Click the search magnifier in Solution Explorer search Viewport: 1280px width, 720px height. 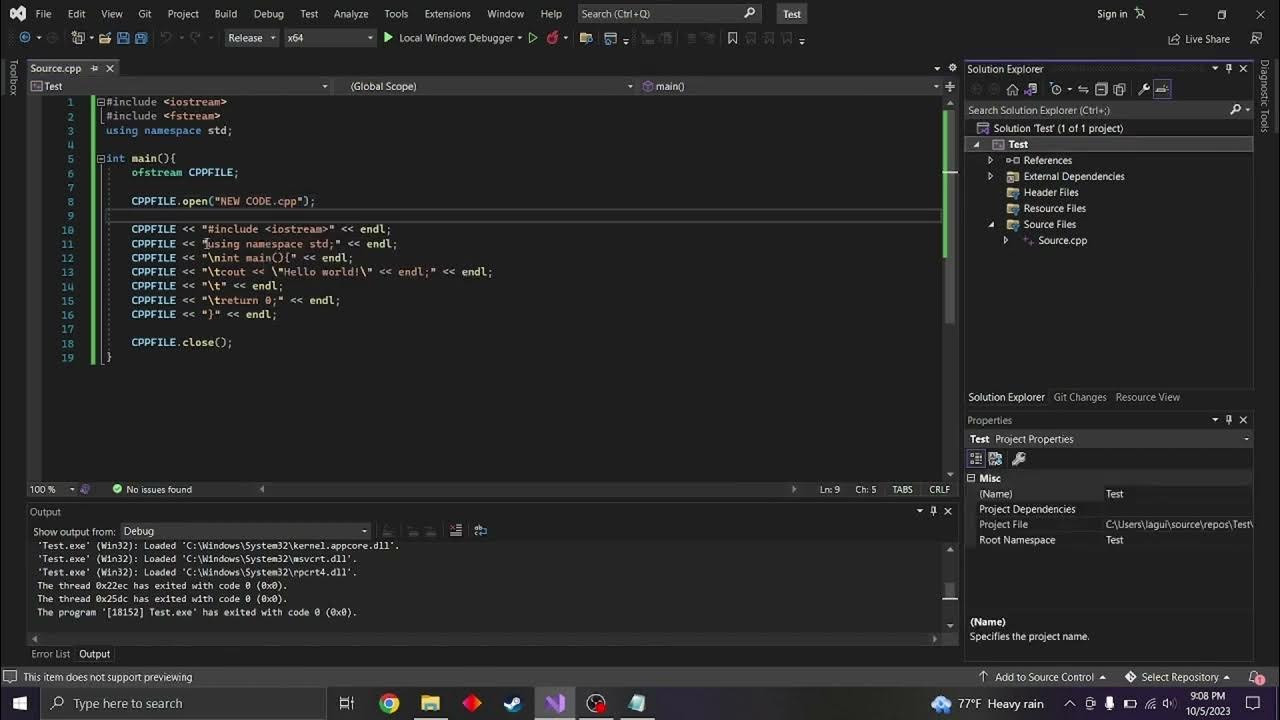[x=1235, y=110]
